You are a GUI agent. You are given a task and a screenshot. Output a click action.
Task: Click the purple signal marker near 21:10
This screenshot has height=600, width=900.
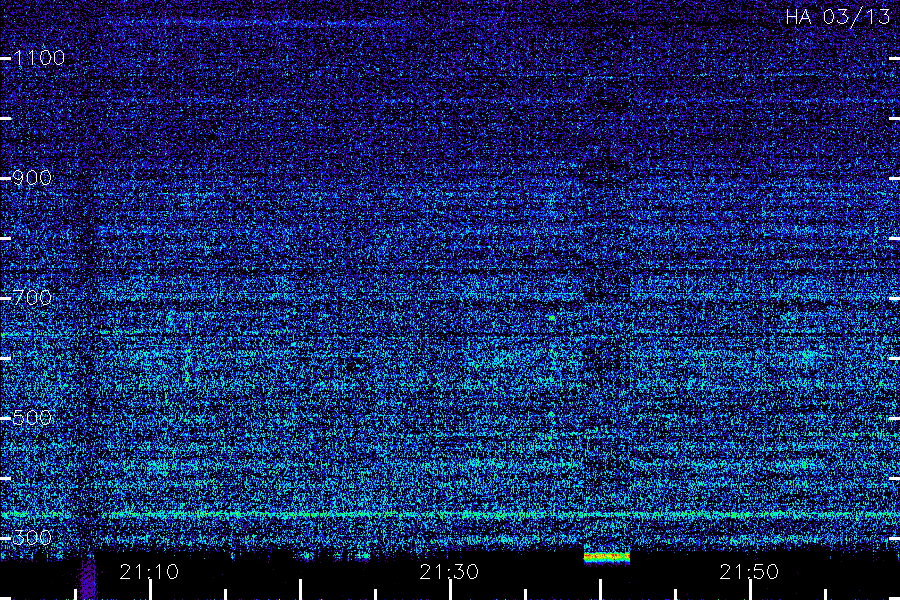[x=87, y=577]
